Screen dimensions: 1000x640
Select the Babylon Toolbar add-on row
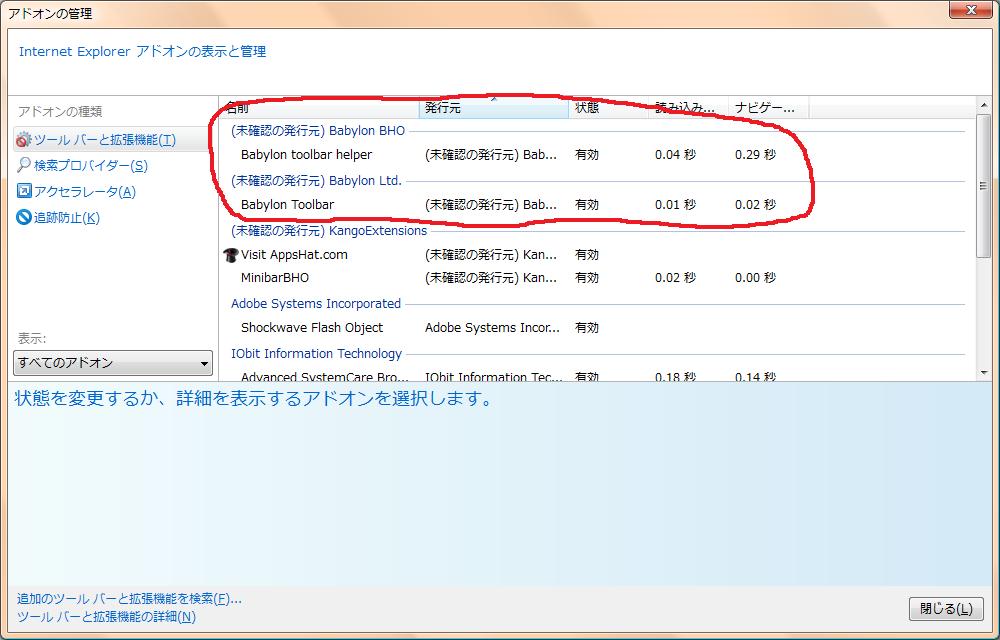pos(596,205)
